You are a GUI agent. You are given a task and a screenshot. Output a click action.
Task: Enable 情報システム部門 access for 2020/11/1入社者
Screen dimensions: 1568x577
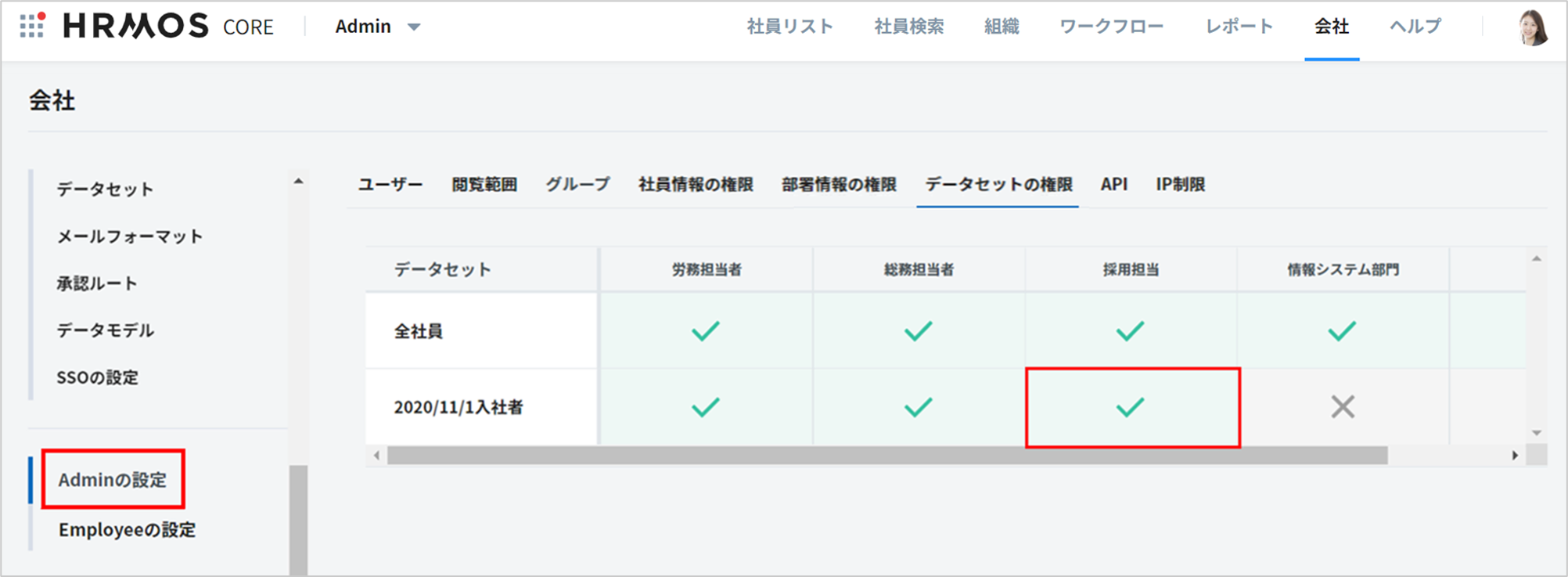tap(1343, 407)
